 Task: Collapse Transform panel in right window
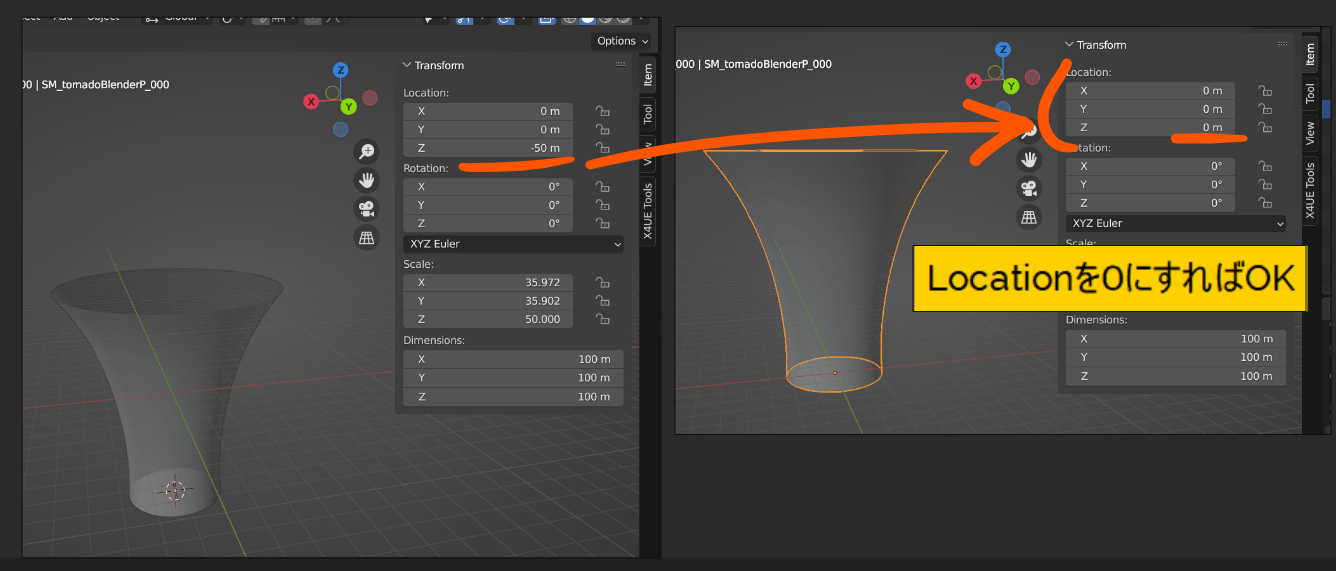(x=1069, y=45)
